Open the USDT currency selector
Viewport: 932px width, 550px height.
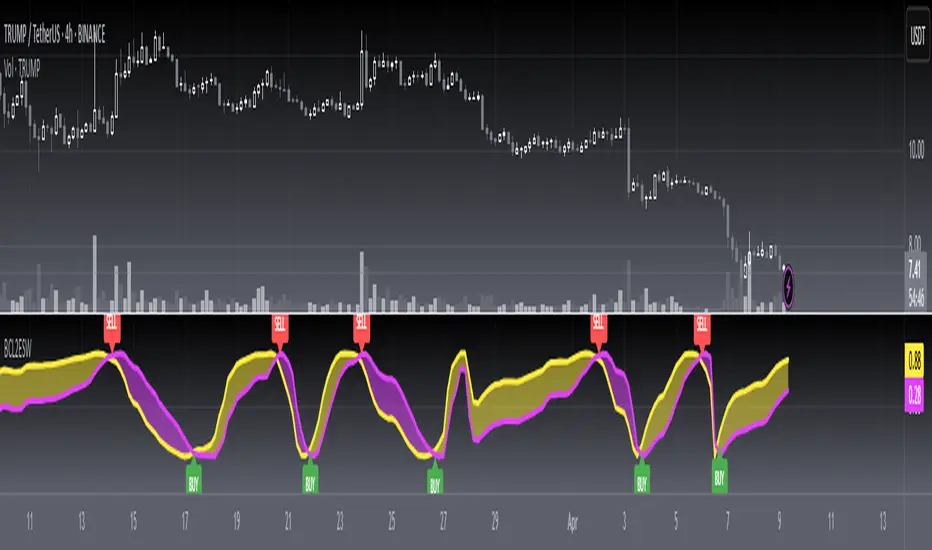[x=918, y=35]
